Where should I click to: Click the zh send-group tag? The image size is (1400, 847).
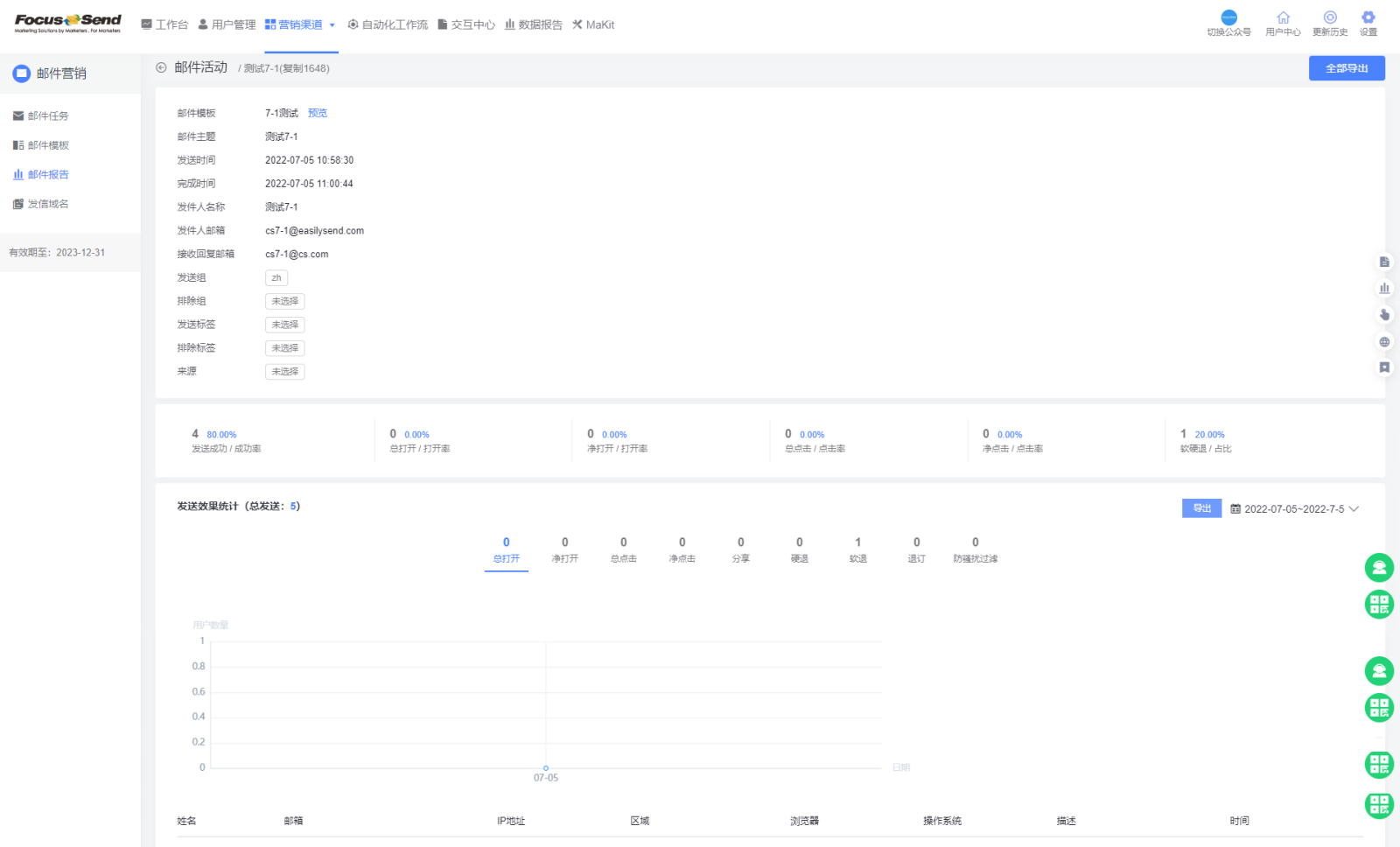(276, 277)
